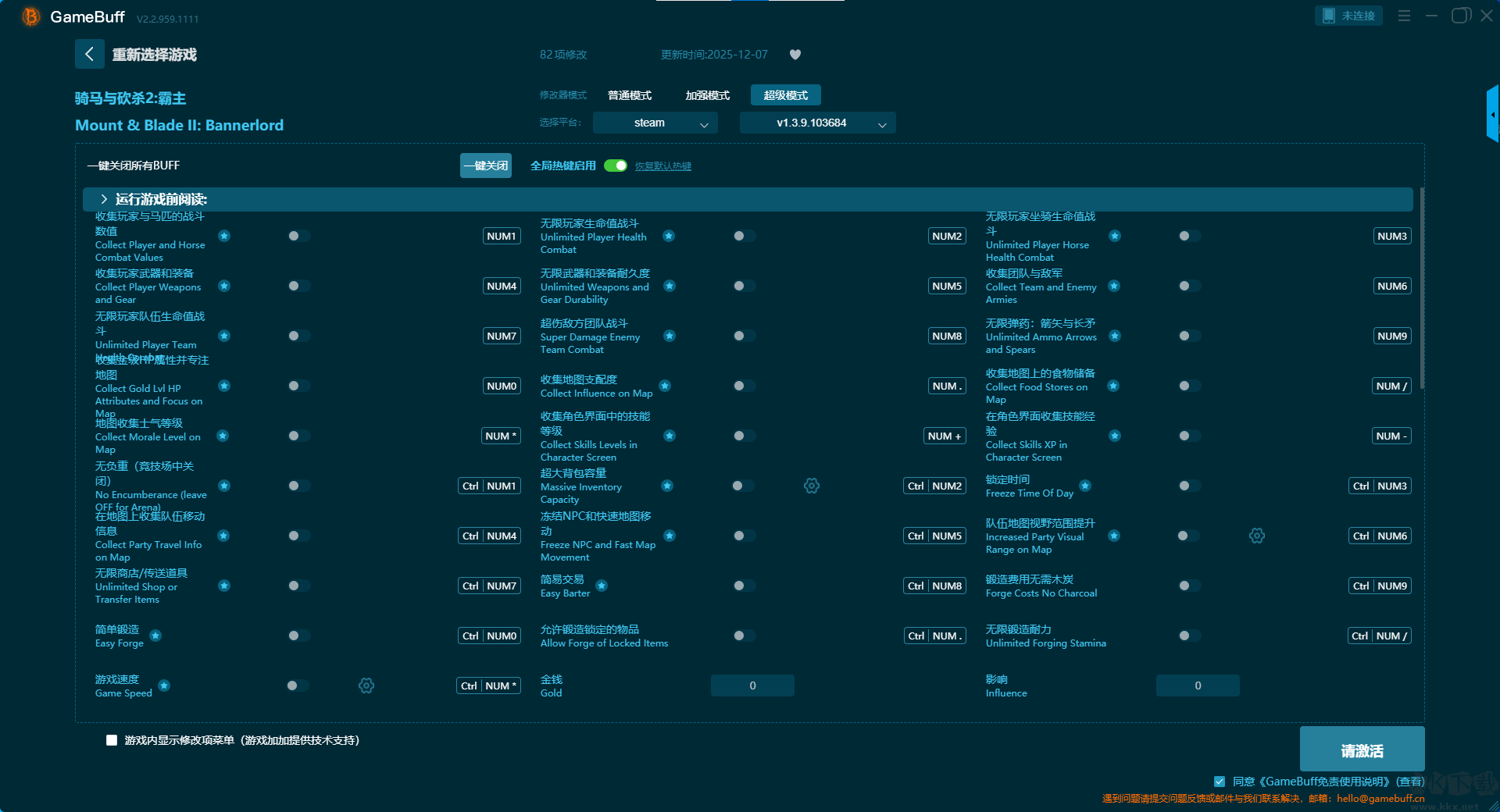Click the star next to Freeze Time Of Day
Viewport: 1500px width, 812px height.
coord(1085,486)
